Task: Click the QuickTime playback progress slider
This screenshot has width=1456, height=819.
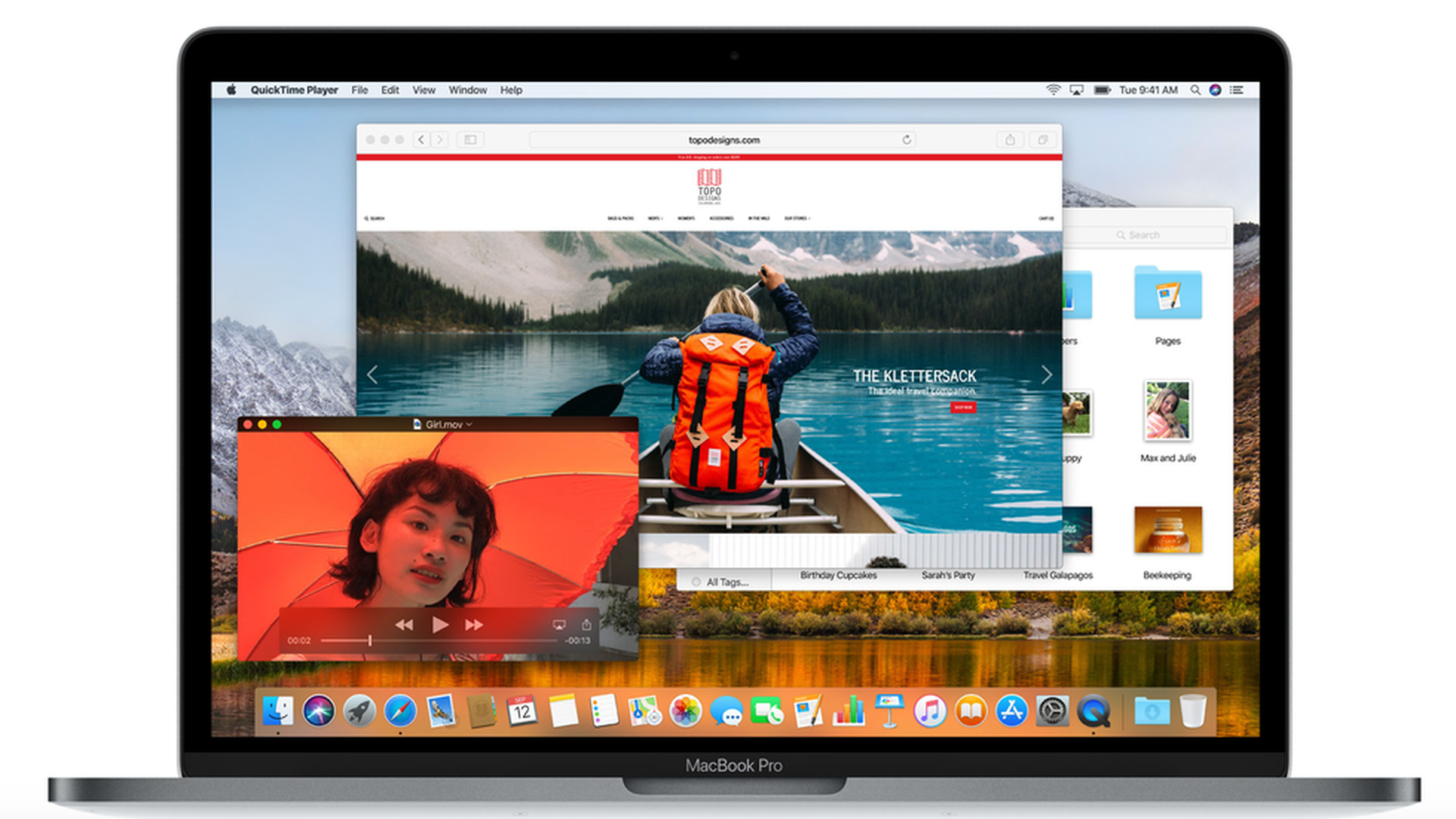Action: [438, 641]
